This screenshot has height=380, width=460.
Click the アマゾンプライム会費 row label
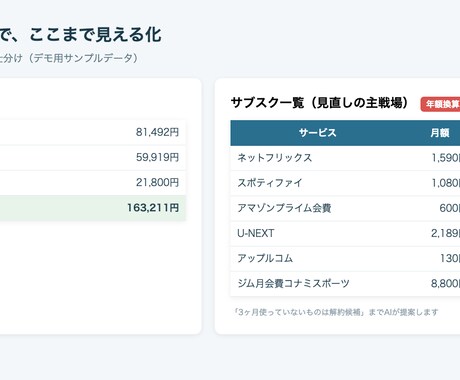pyautogui.click(x=284, y=208)
